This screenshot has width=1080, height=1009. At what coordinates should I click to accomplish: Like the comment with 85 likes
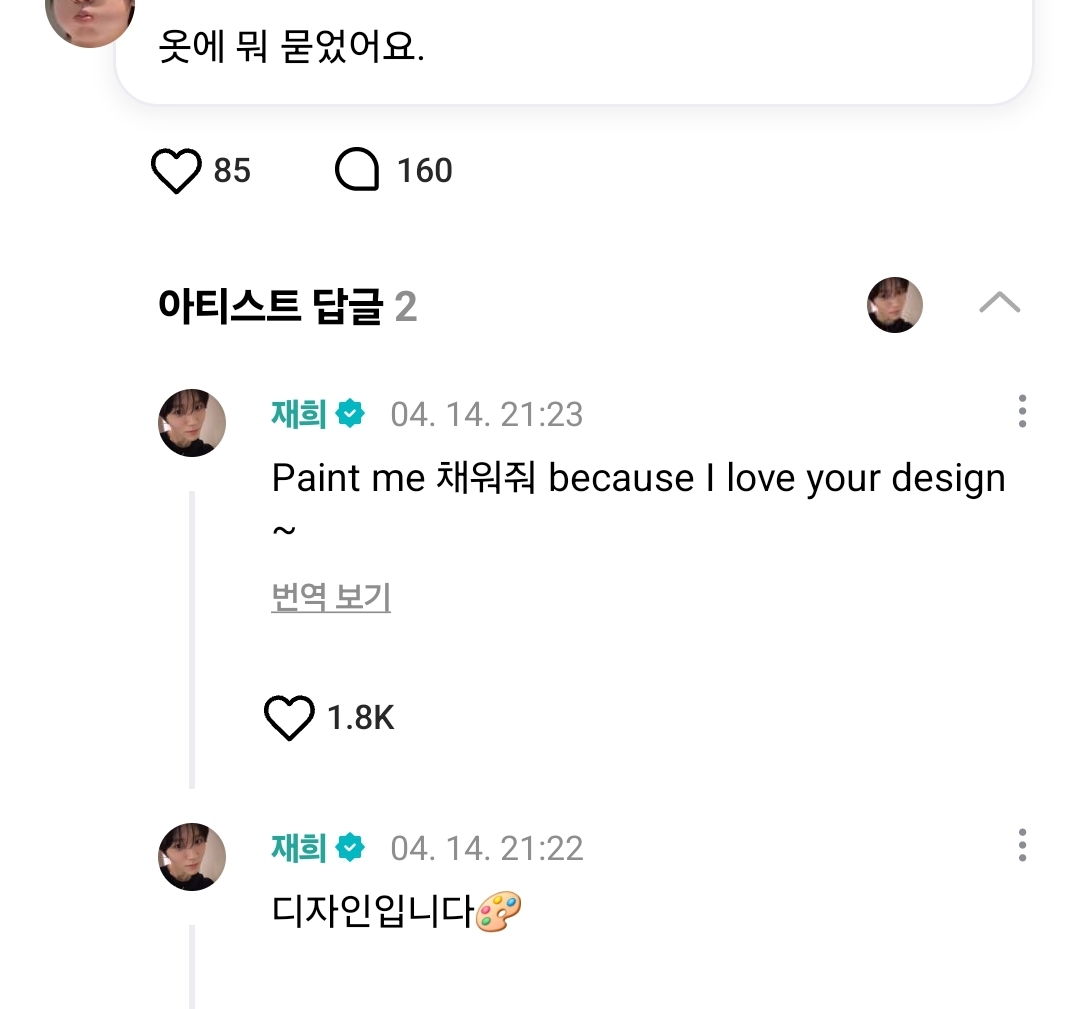(x=176, y=171)
